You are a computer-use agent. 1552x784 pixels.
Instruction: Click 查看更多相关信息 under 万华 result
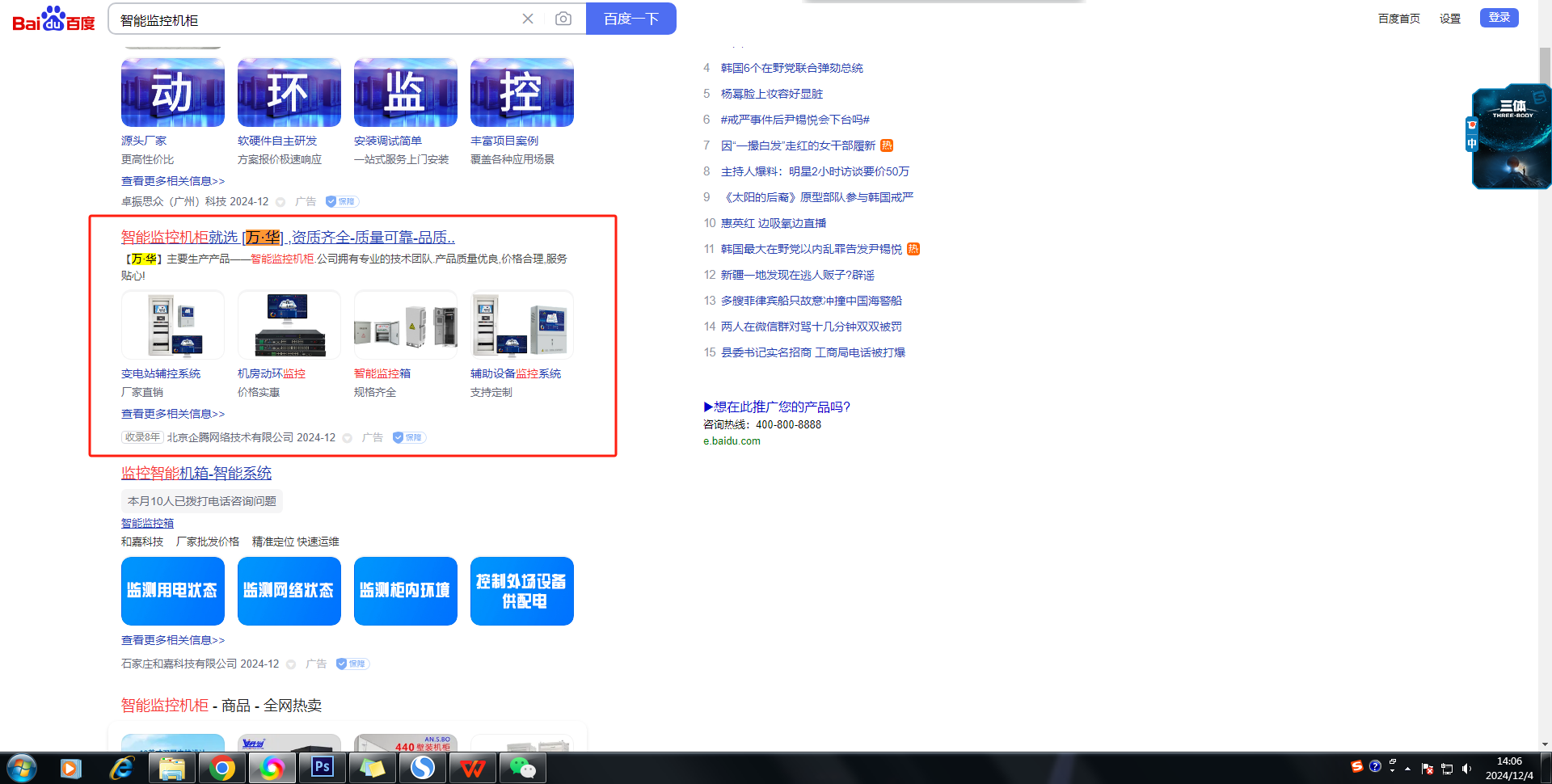click(173, 414)
